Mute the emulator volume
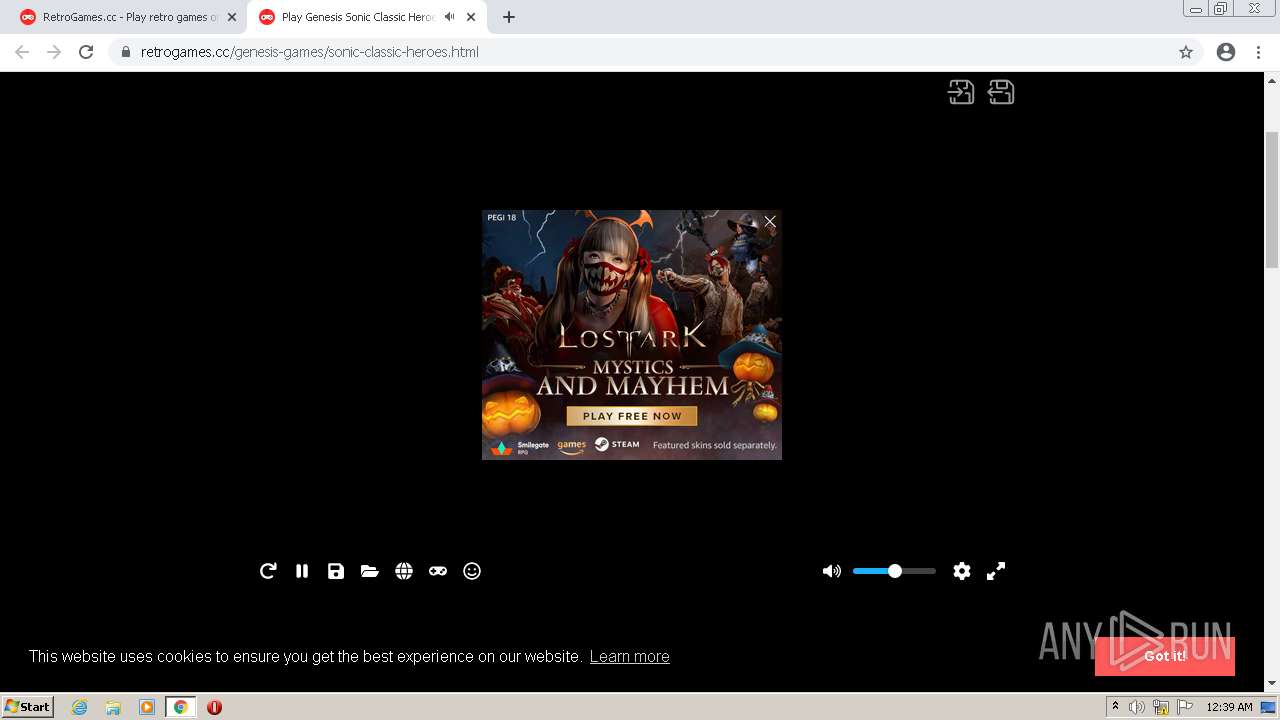 pyautogui.click(x=831, y=571)
